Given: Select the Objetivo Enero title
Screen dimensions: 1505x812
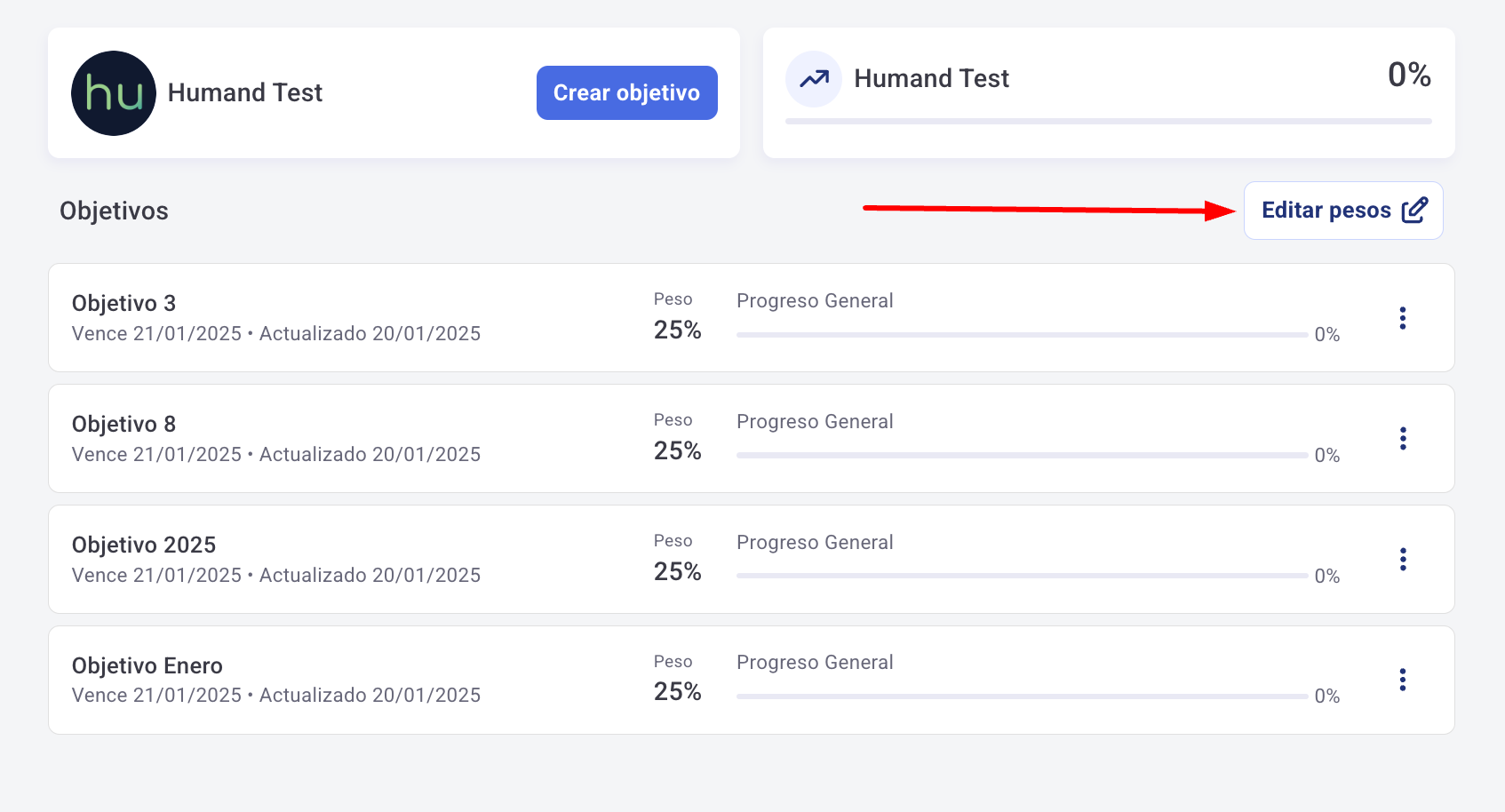Looking at the screenshot, I should (147, 666).
